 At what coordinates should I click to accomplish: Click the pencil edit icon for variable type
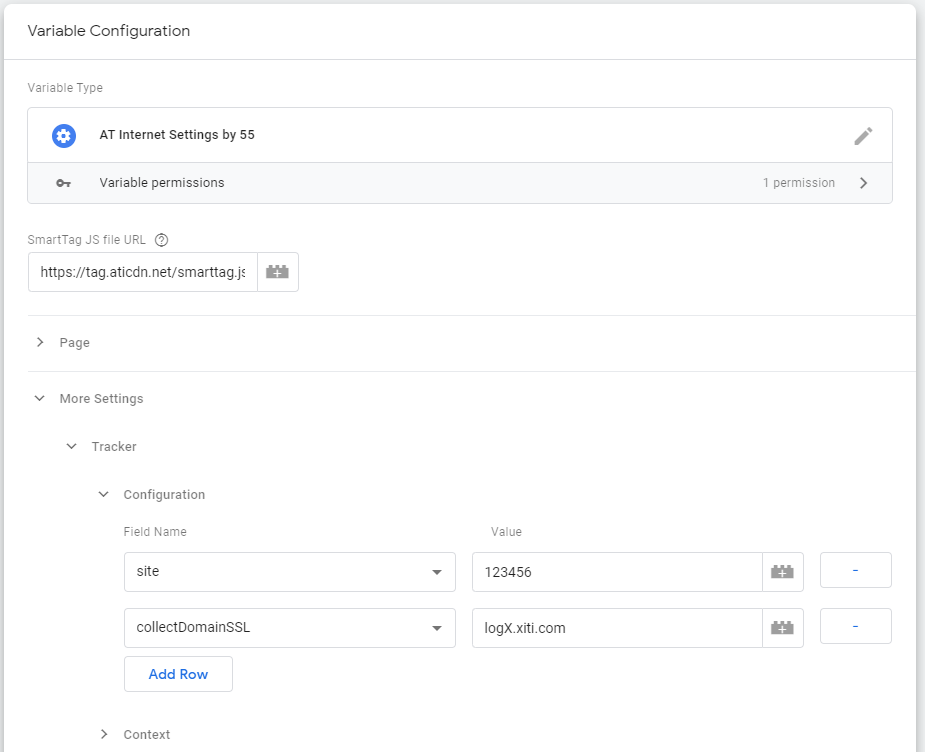tap(863, 136)
